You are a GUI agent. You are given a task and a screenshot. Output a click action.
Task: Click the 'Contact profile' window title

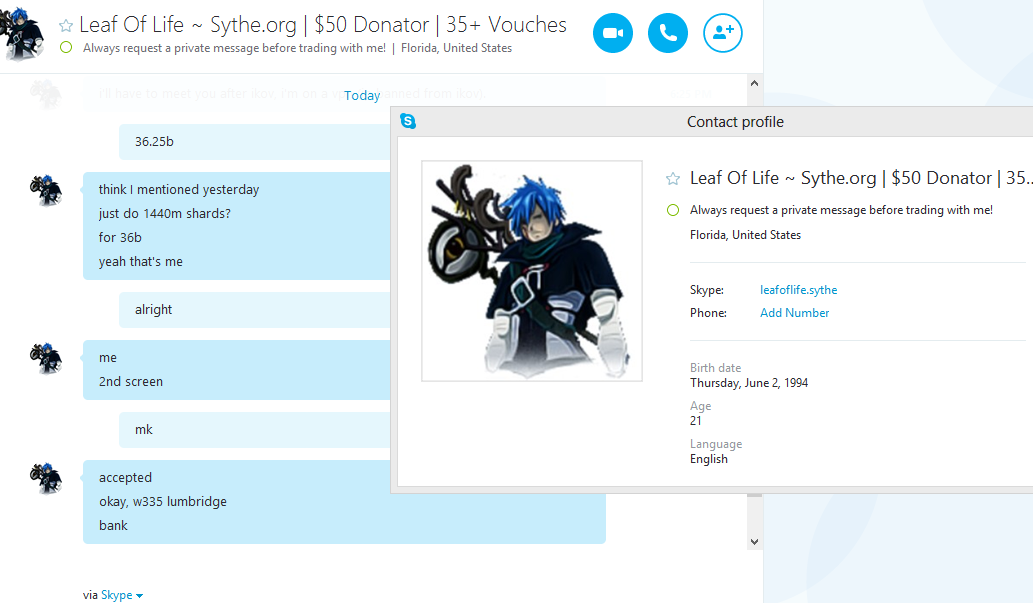click(735, 122)
